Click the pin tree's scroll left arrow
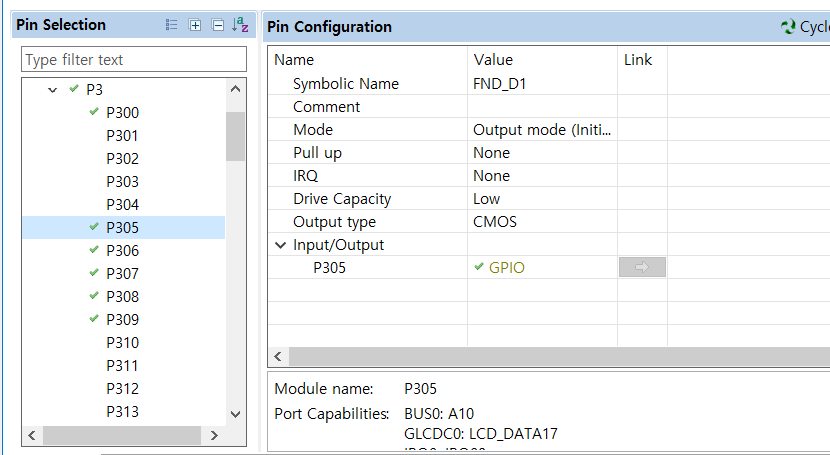 (32, 435)
